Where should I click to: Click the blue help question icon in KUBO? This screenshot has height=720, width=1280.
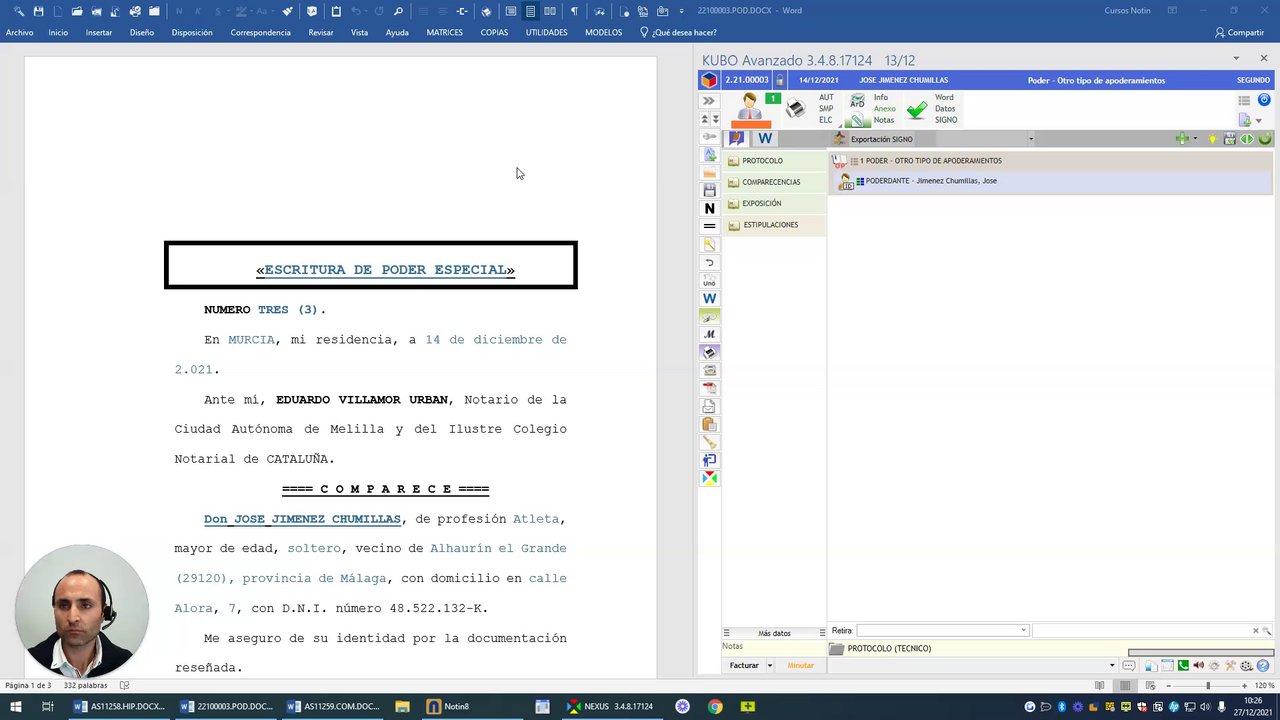[1263, 666]
